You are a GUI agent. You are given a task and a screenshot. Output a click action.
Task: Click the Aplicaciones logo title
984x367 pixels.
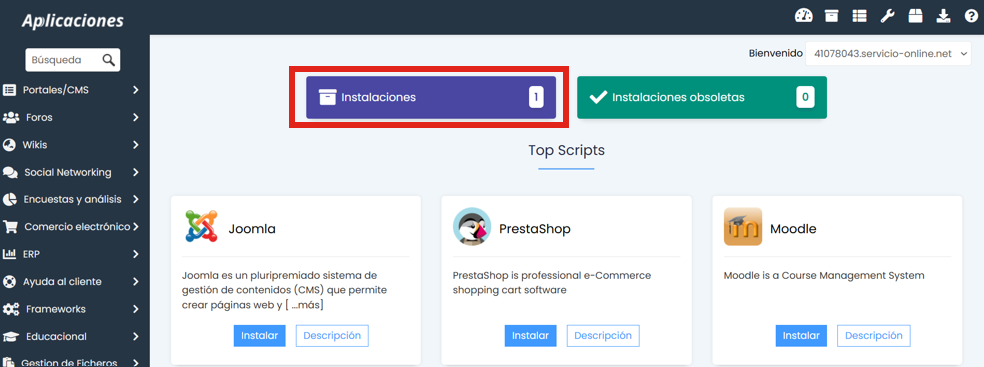(x=73, y=21)
